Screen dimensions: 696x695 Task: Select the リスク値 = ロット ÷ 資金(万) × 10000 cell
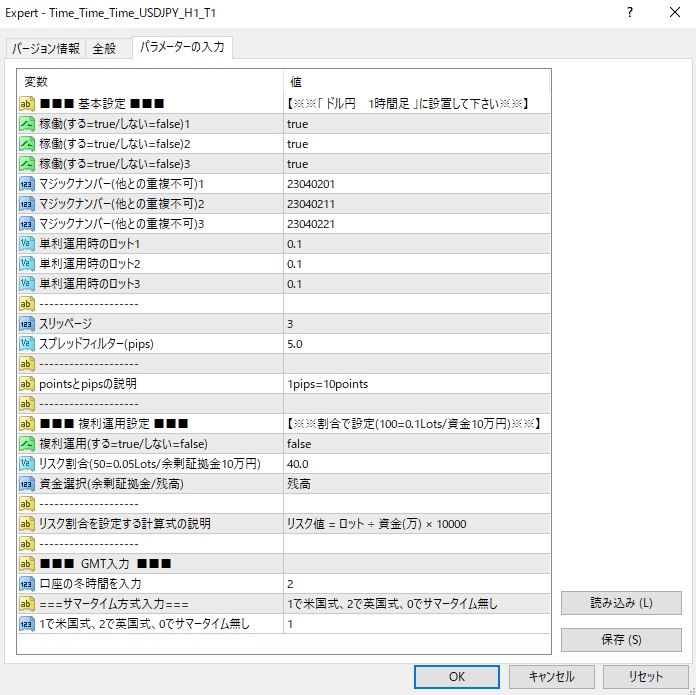[x=416, y=524]
